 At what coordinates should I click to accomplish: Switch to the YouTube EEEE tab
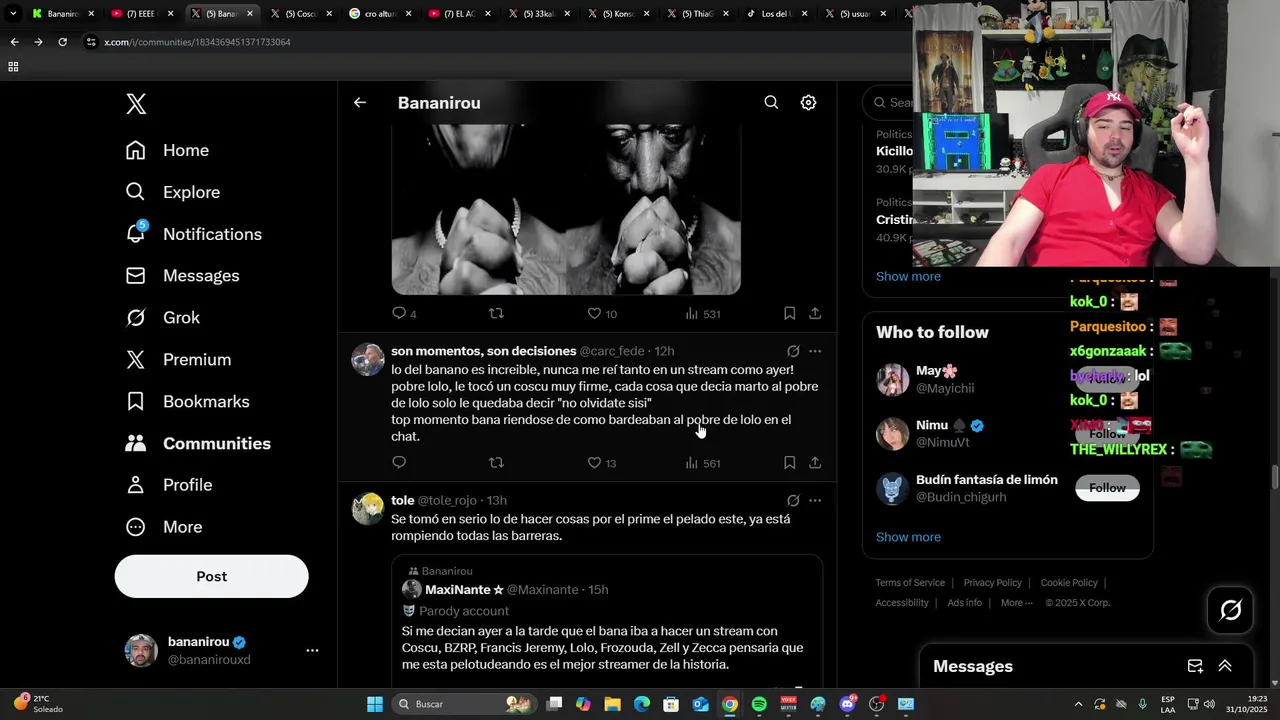(140, 14)
